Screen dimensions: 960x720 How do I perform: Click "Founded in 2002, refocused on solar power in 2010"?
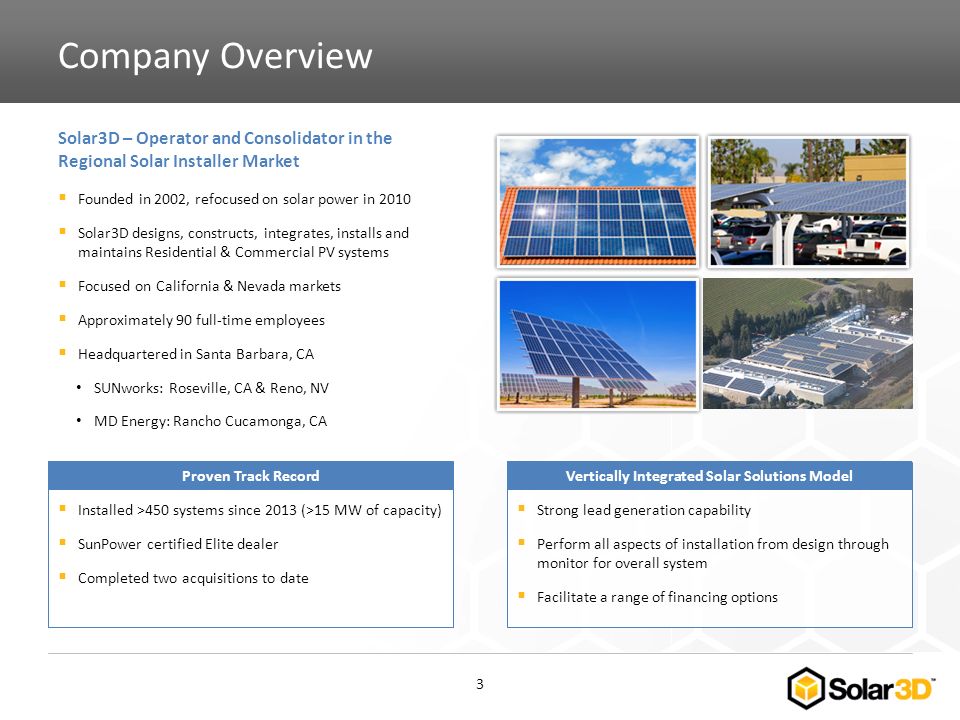244,199
